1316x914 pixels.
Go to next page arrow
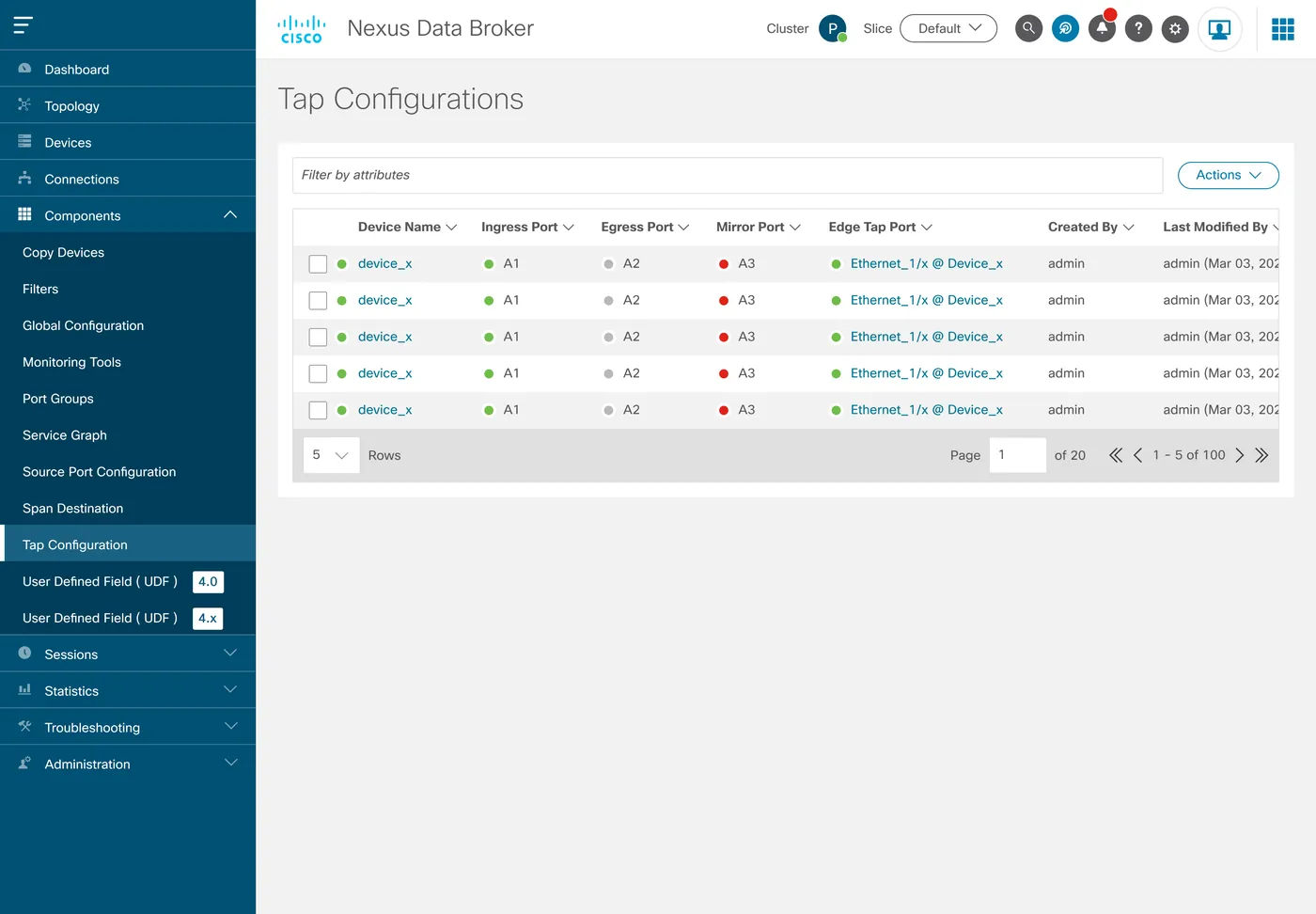1240,455
